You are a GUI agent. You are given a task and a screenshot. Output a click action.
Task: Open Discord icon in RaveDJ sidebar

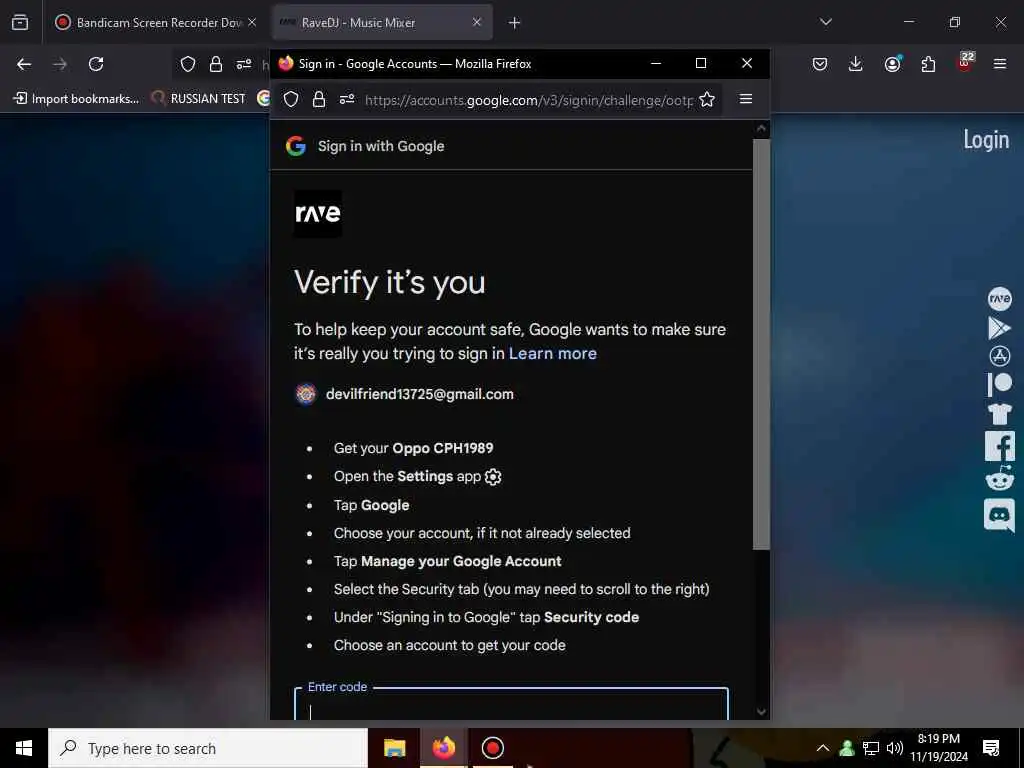tap(999, 514)
